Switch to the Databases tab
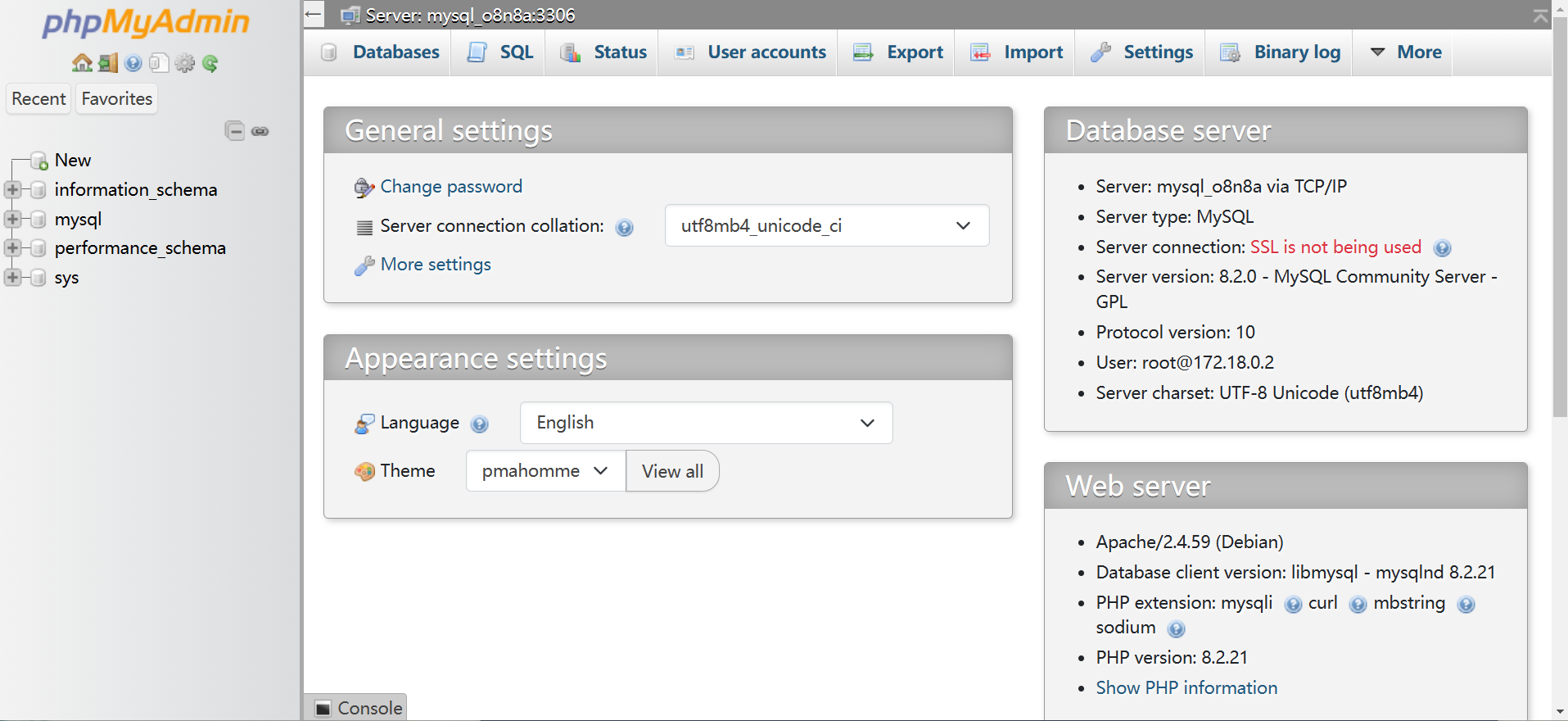This screenshot has width=1568, height=721. click(x=381, y=52)
